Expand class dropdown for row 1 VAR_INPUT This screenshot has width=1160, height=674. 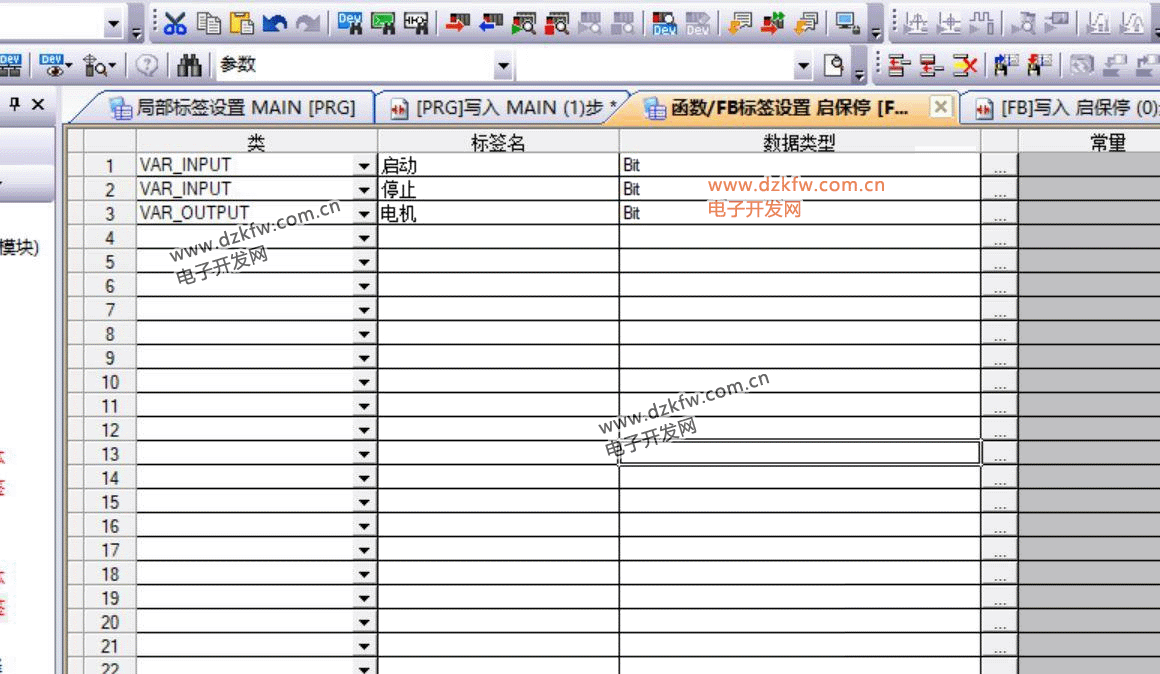[364, 166]
